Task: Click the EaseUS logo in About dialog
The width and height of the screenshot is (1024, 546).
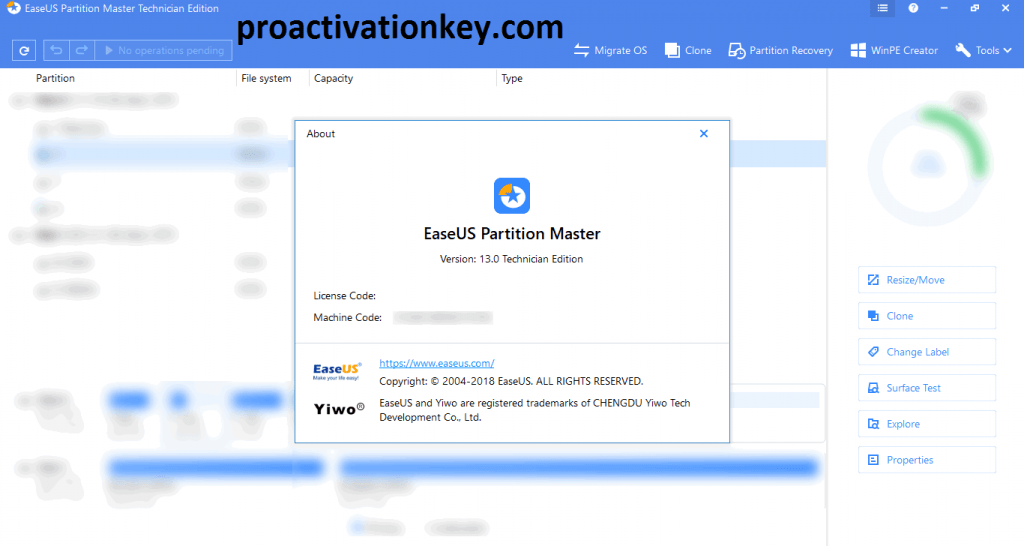Action: (336, 371)
